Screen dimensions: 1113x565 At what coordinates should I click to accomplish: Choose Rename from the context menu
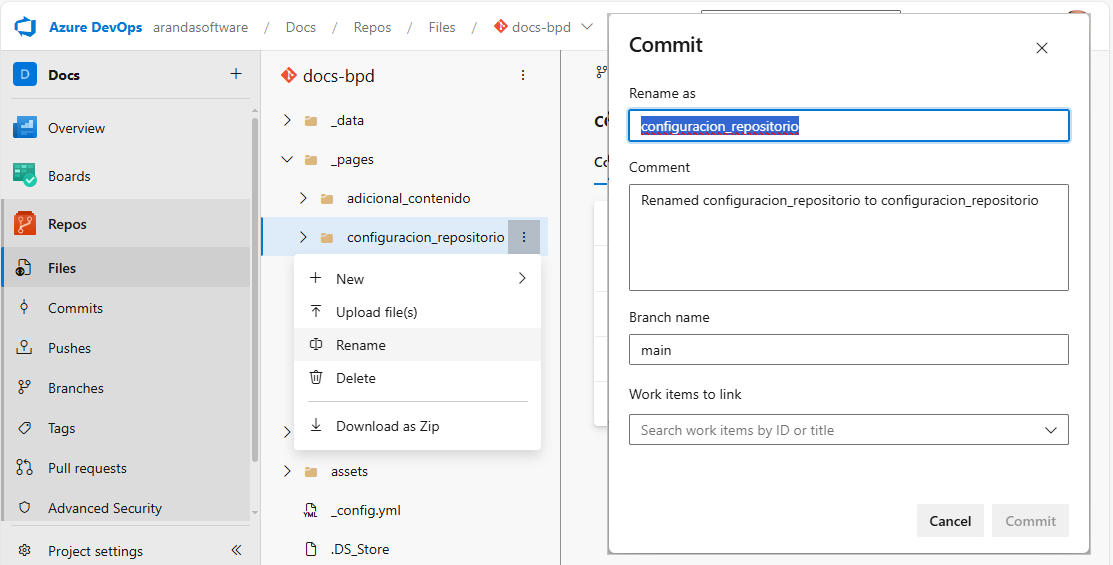tap(360, 345)
